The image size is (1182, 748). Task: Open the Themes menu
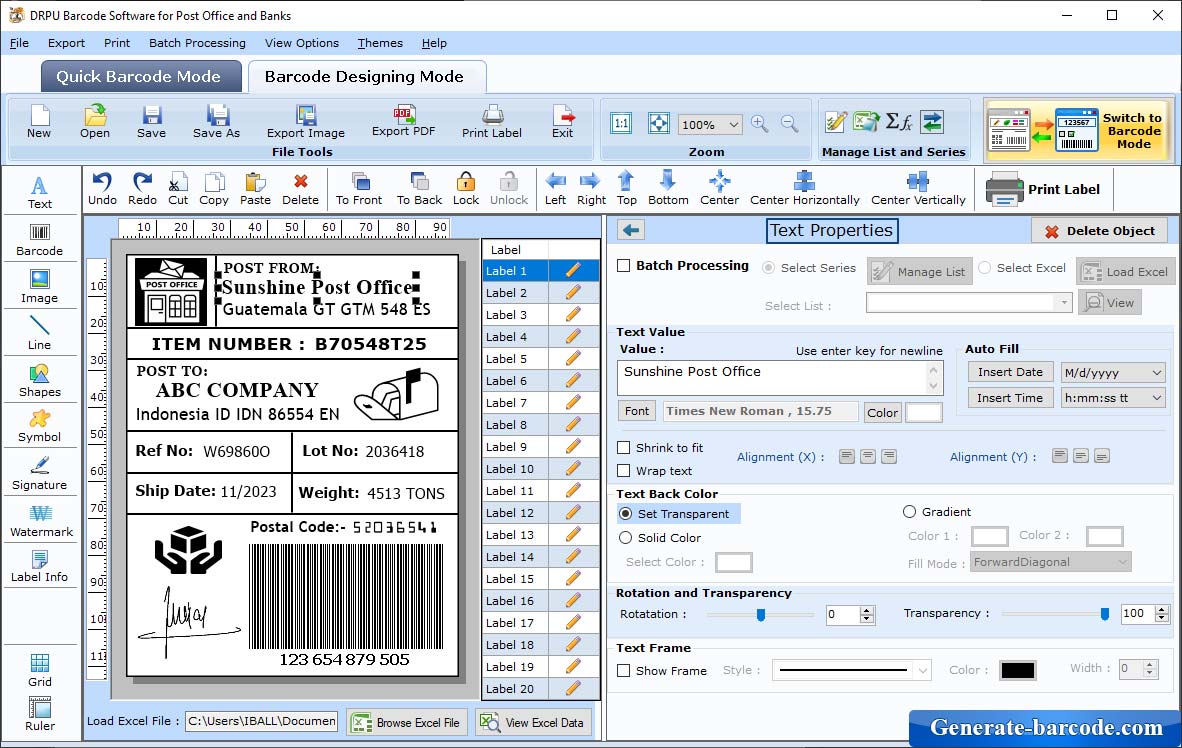click(380, 43)
